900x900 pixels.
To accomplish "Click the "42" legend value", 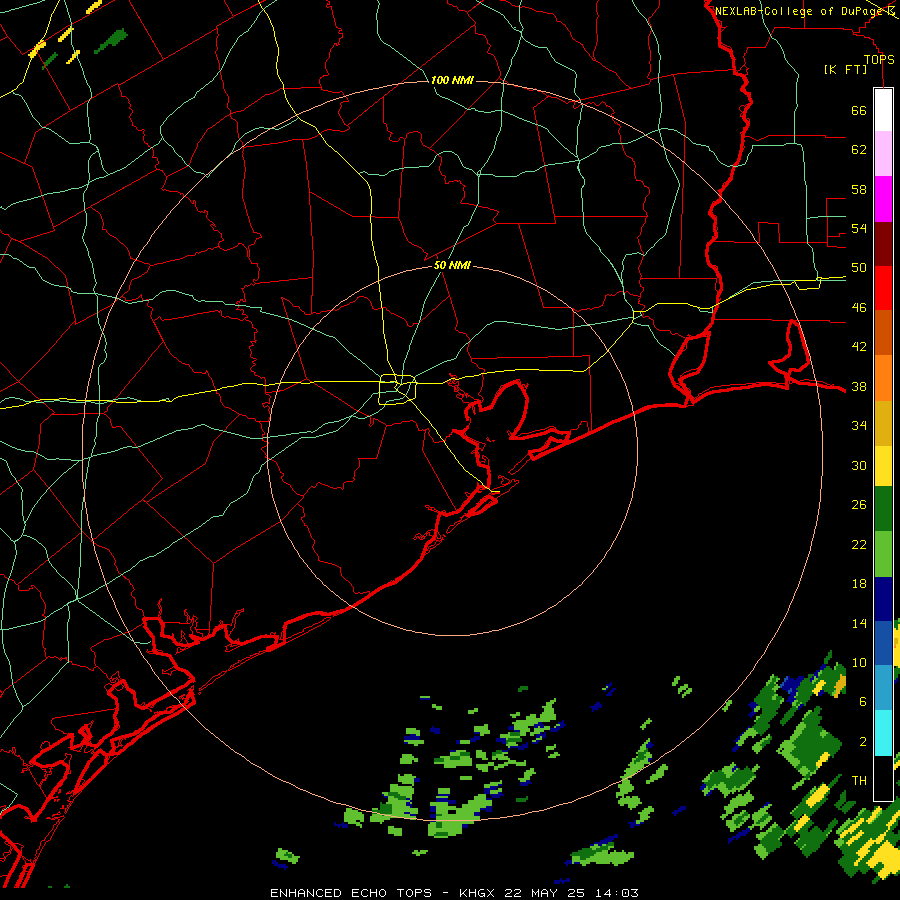I will click(859, 347).
